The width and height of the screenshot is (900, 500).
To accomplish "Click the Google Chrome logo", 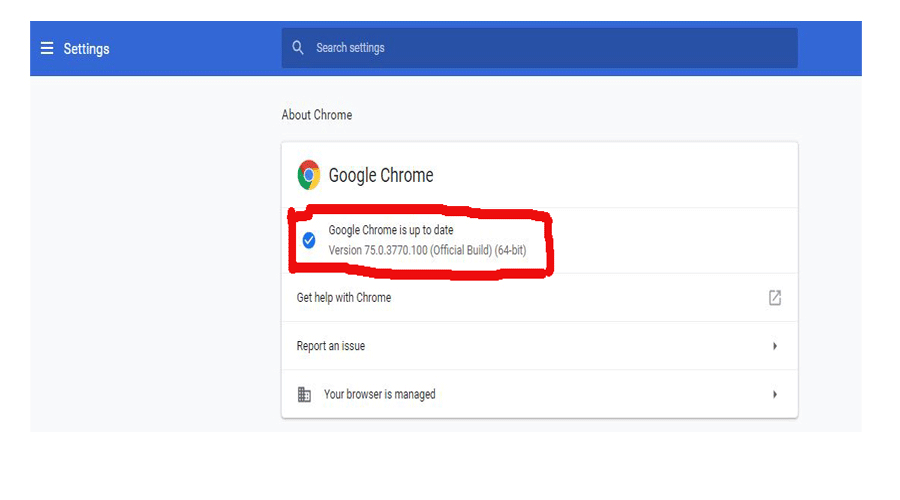I will (309, 175).
